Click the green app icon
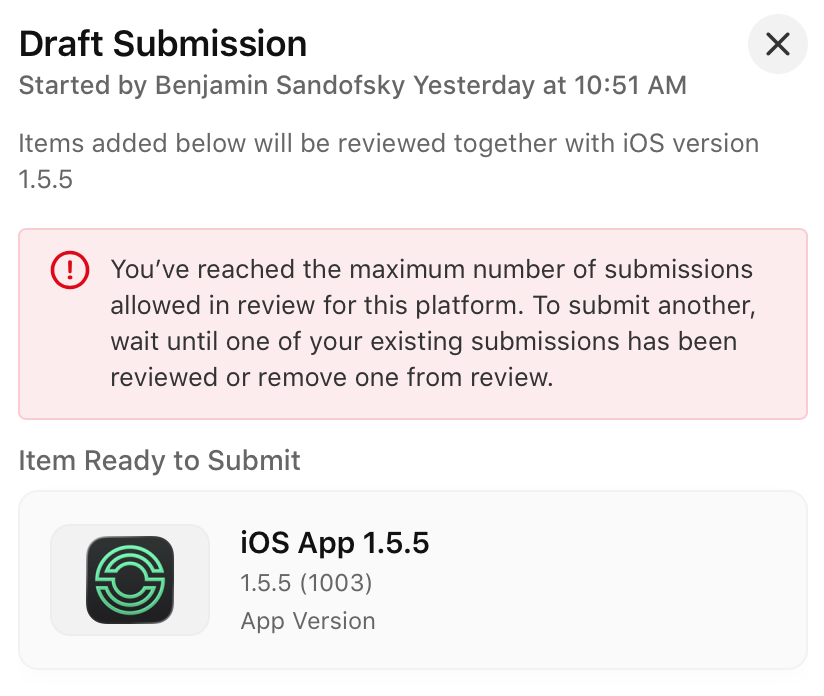The width and height of the screenshot is (824, 696). (x=130, y=580)
